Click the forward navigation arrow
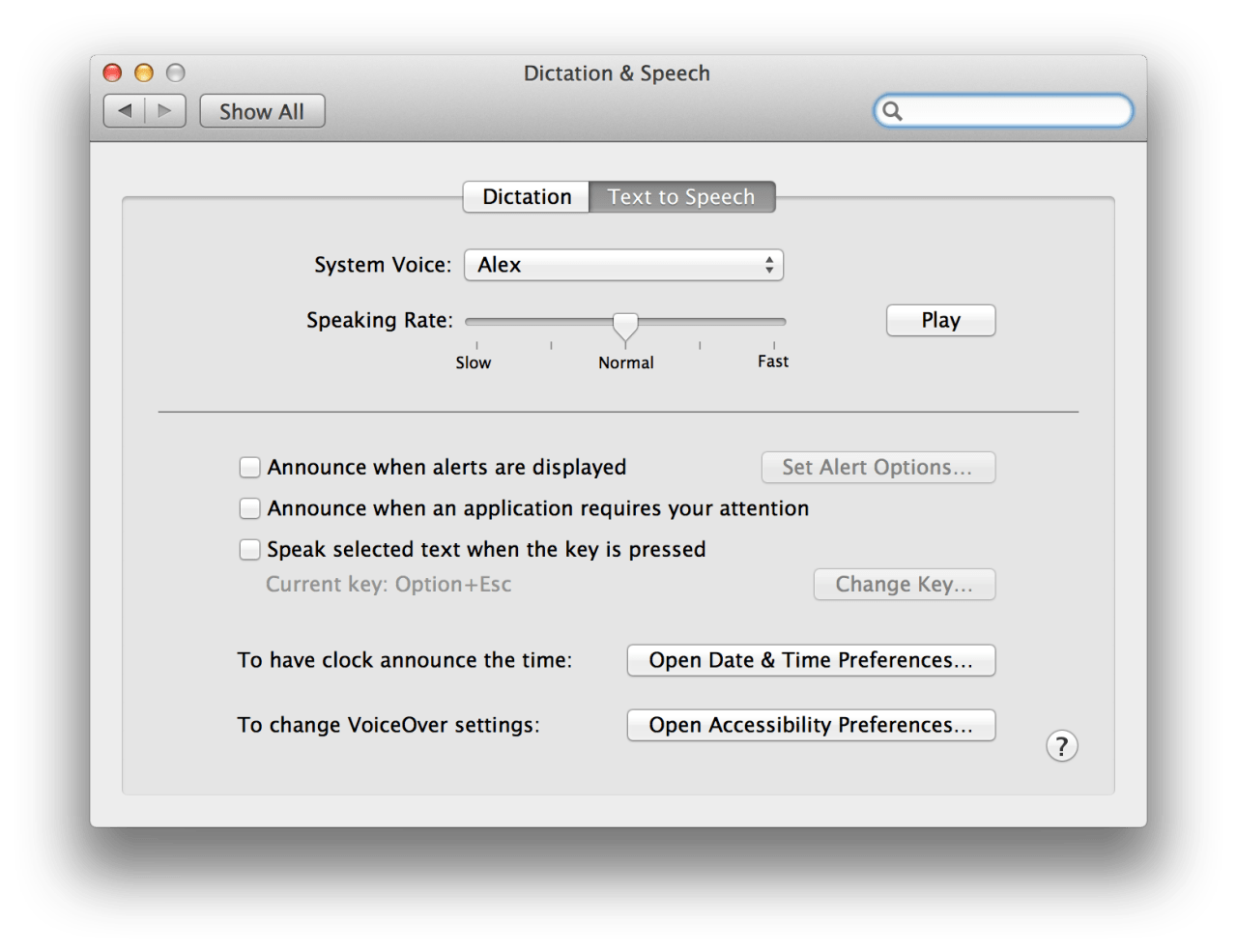Image resolution: width=1237 pixels, height=952 pixels. coord(165,111)
